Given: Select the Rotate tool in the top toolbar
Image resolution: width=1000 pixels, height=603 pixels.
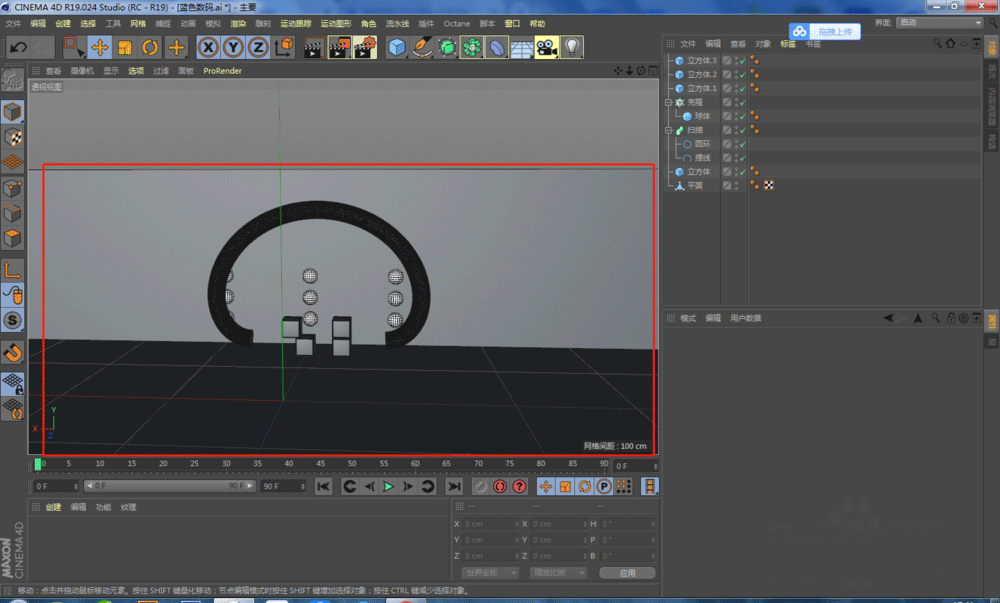Looking at the screenshot, I should 151,47.
